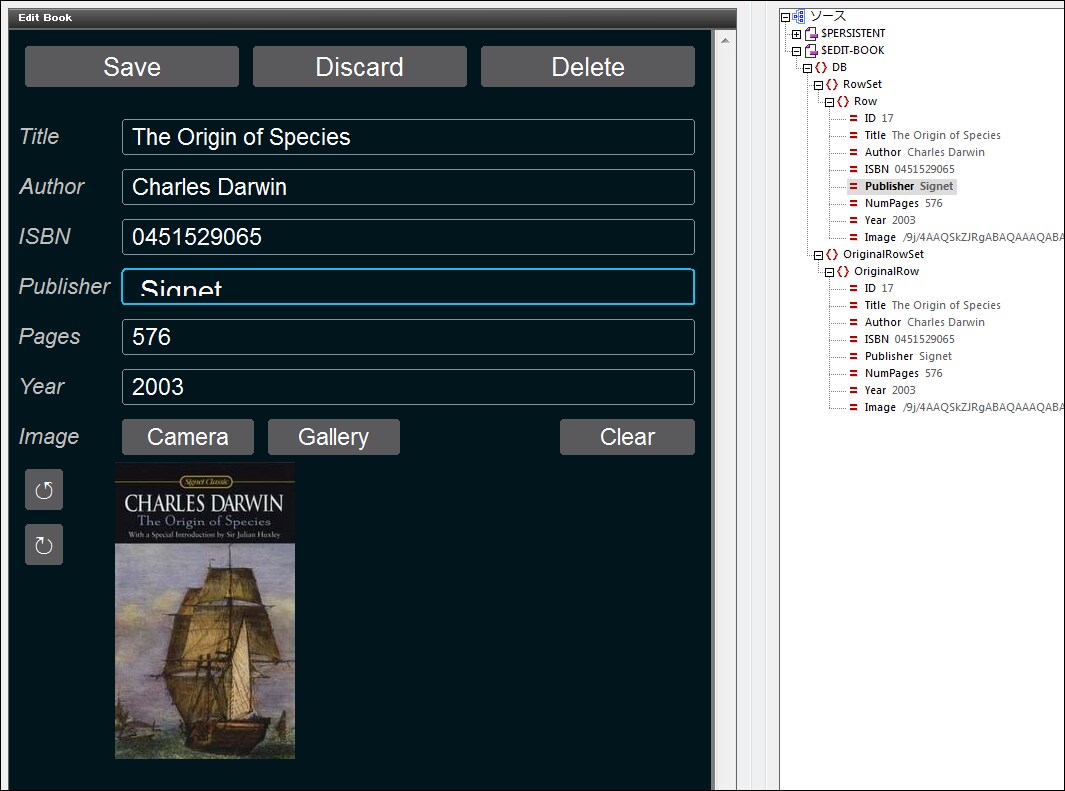Click the attribute icon of Row Year
The width and height of the screenshot is (1065, 791).
(x=854, y=220)
